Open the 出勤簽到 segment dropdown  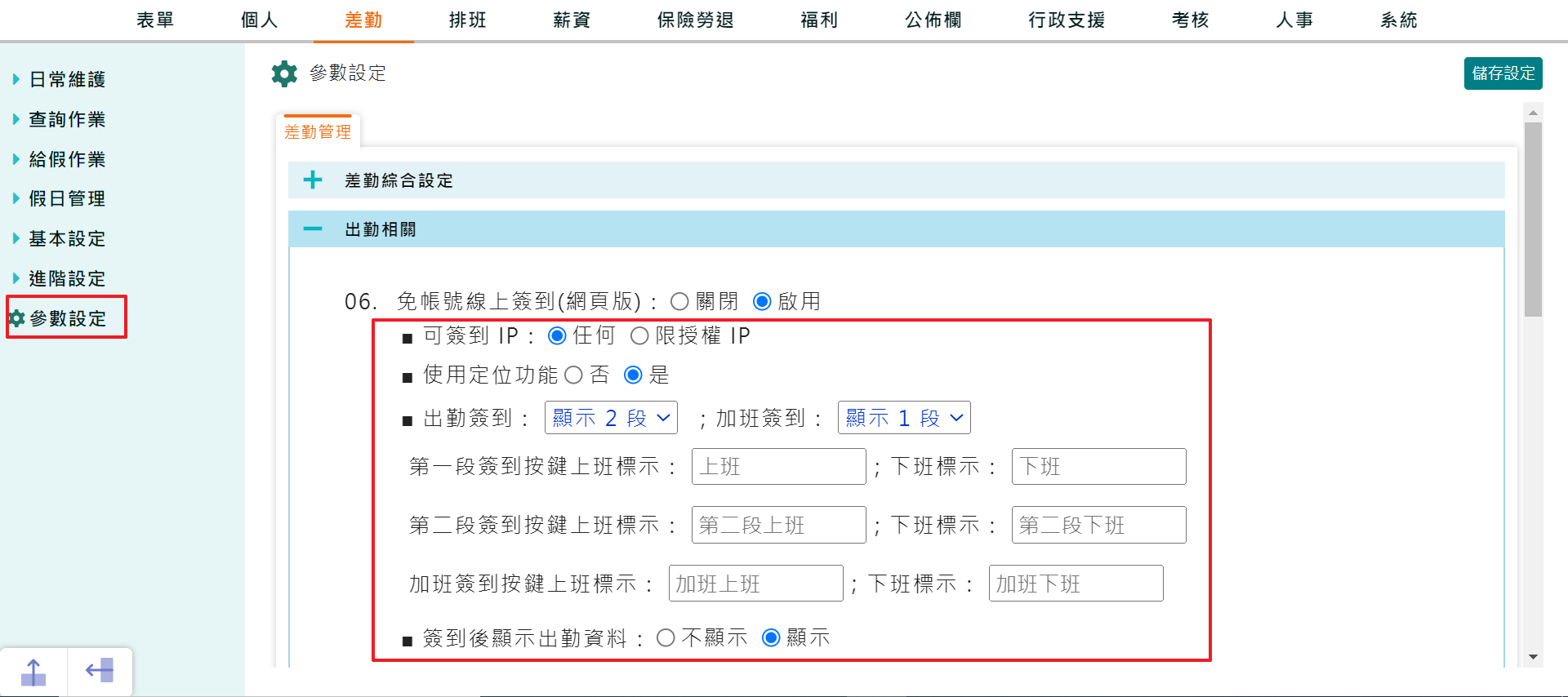point(611,418)
